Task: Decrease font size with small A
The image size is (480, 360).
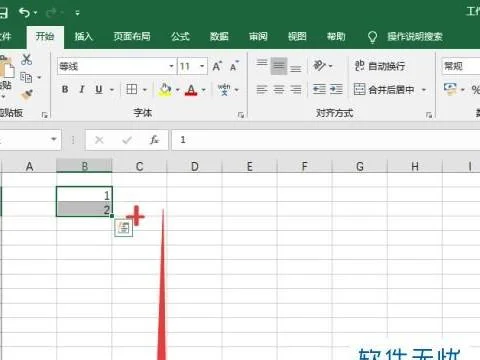Action: tap(234, 66)
